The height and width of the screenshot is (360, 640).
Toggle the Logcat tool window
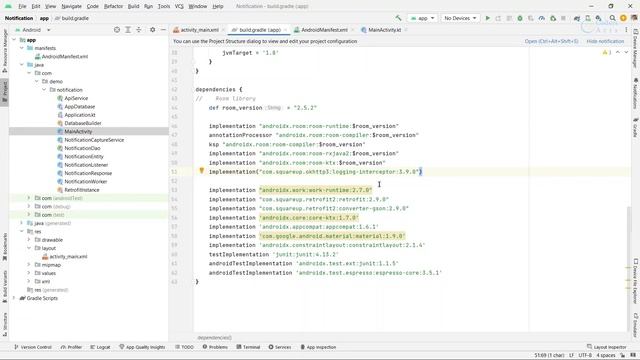click(100, 347)
